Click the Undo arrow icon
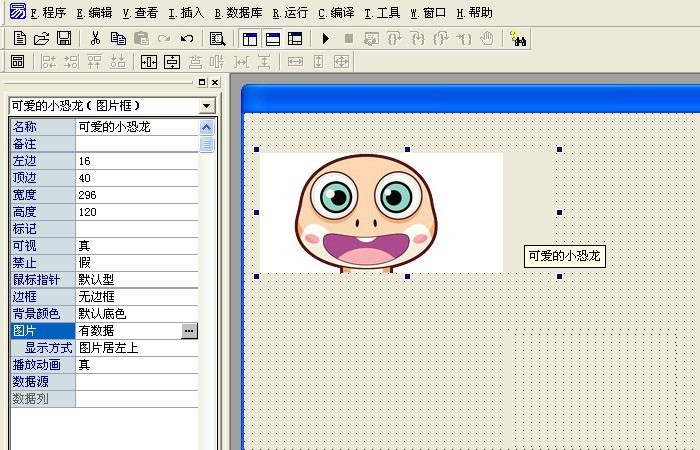 [186, 39]
